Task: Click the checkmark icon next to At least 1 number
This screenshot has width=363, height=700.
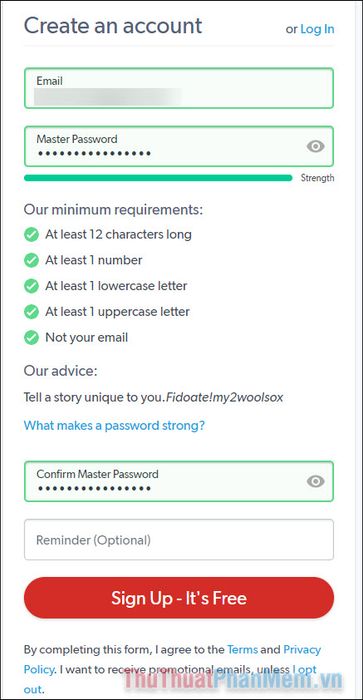Action: tap(31, 260)
